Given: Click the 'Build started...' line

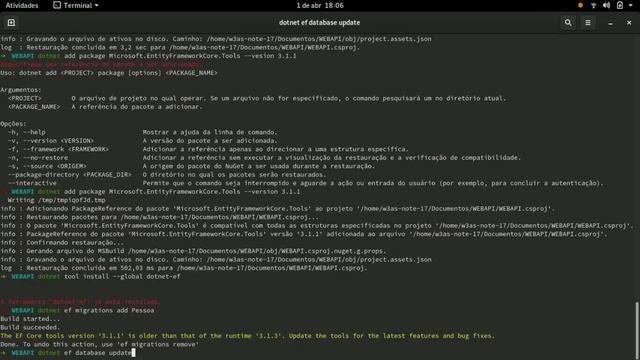Looking at the screenshot, I should click(30, 319).
